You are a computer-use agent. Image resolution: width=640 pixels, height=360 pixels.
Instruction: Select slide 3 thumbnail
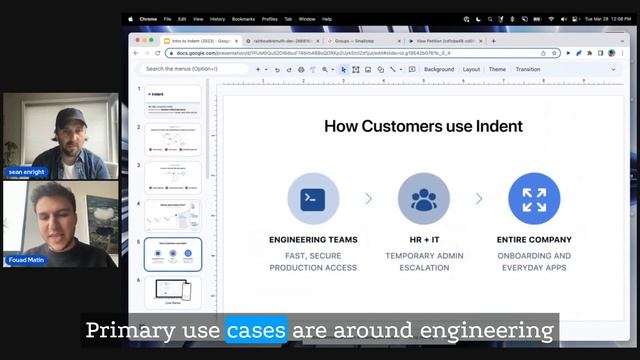(173, 178)
